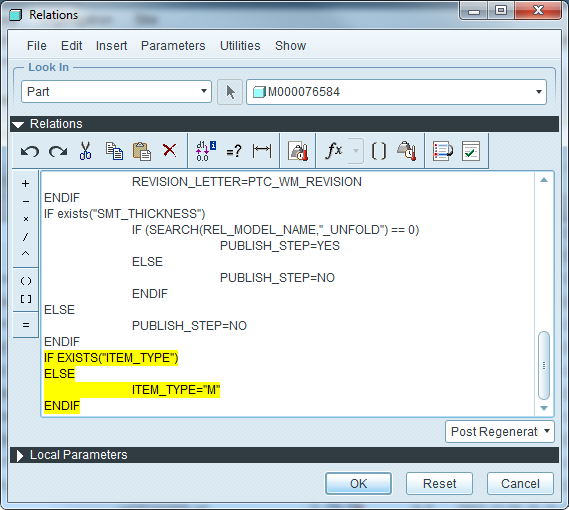The height and width of the screenshot is (510, 569).
Task: Click the verify relations checkmark icon
Action: coord(471,151)
